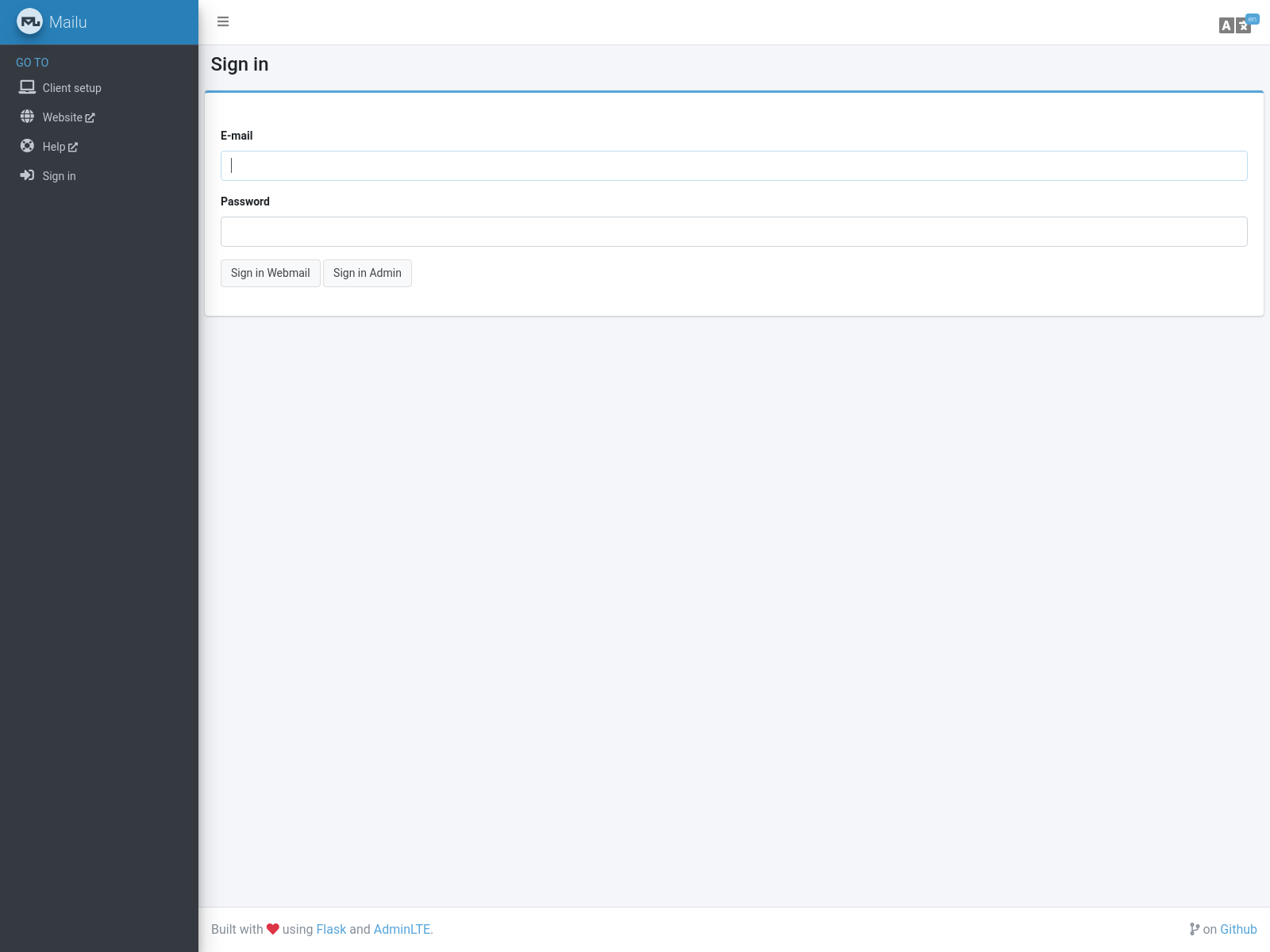
Task: Open the hamburger sidebar menu
Action: point(223,21)
